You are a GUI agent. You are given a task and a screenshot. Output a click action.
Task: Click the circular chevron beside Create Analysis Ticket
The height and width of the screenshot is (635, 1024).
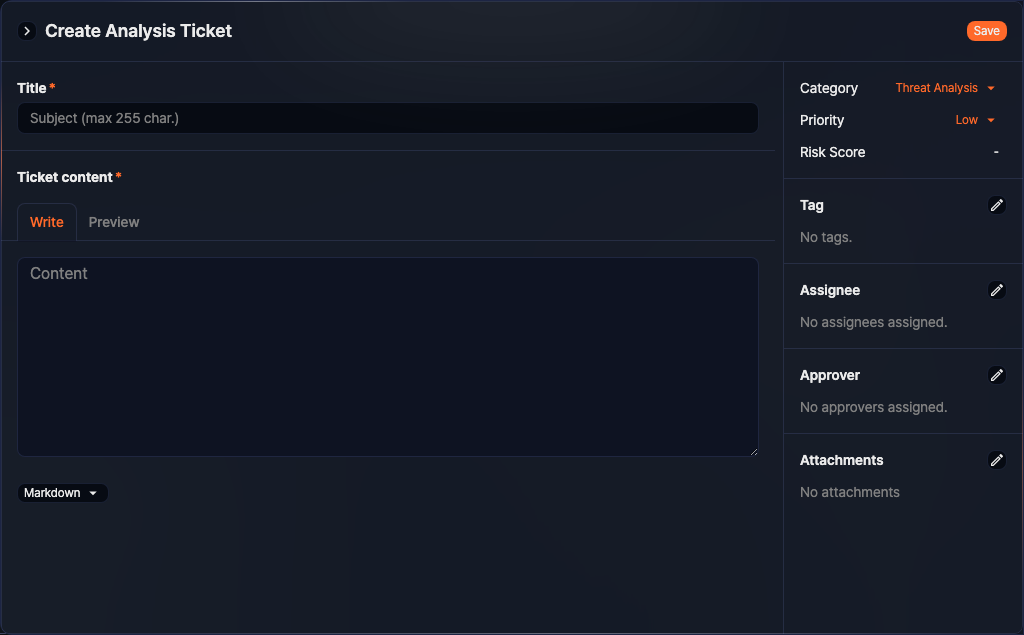pos(26,31)
